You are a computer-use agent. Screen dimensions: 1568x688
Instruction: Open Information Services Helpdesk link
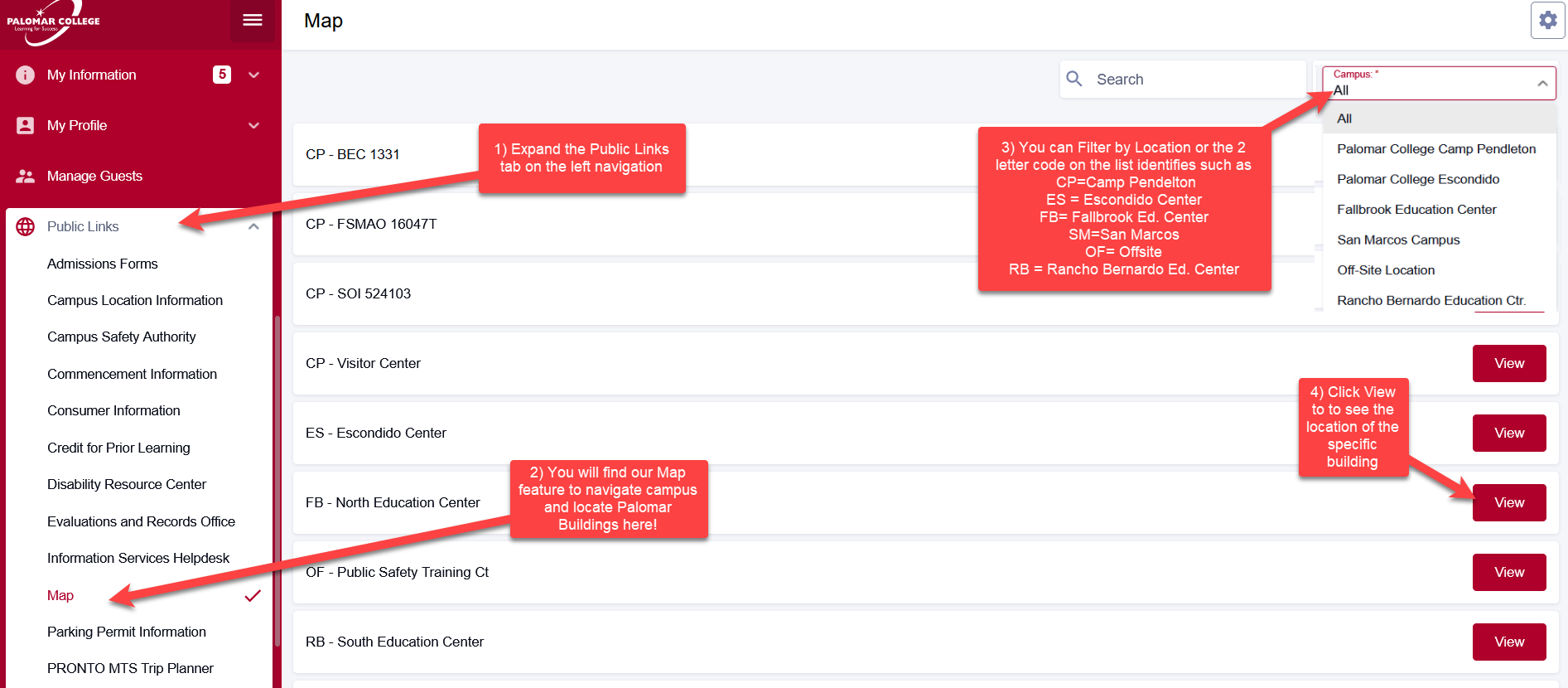(x=138, y=558)
